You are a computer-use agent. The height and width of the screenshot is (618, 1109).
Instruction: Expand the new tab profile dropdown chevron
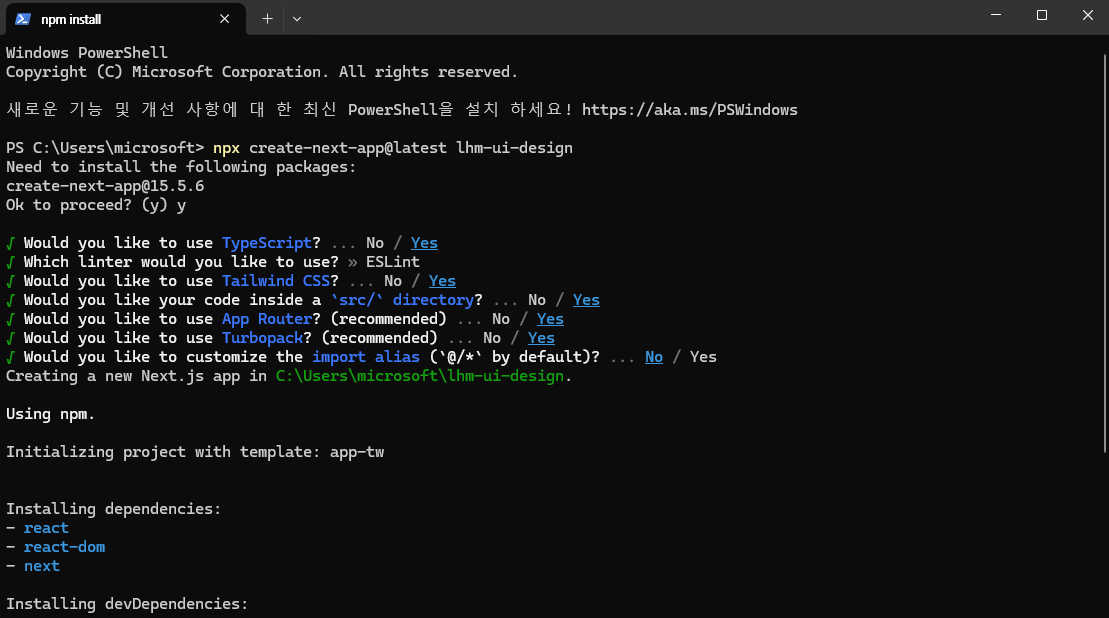tap(297, 18)
